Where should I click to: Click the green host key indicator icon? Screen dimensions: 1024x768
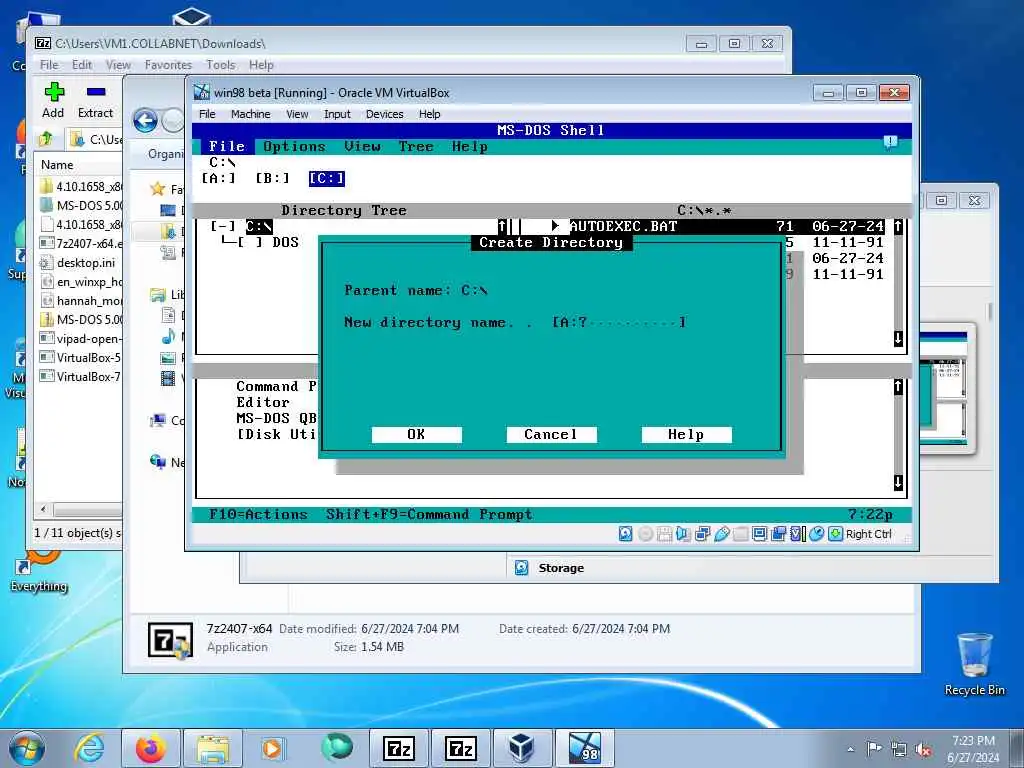point(835,534)
